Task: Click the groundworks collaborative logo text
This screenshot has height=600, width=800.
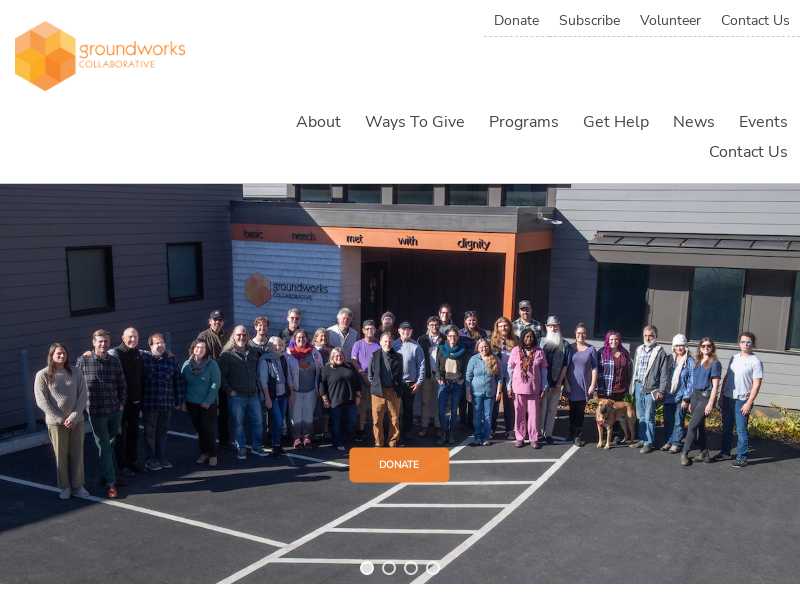Action: click(132, 54)
